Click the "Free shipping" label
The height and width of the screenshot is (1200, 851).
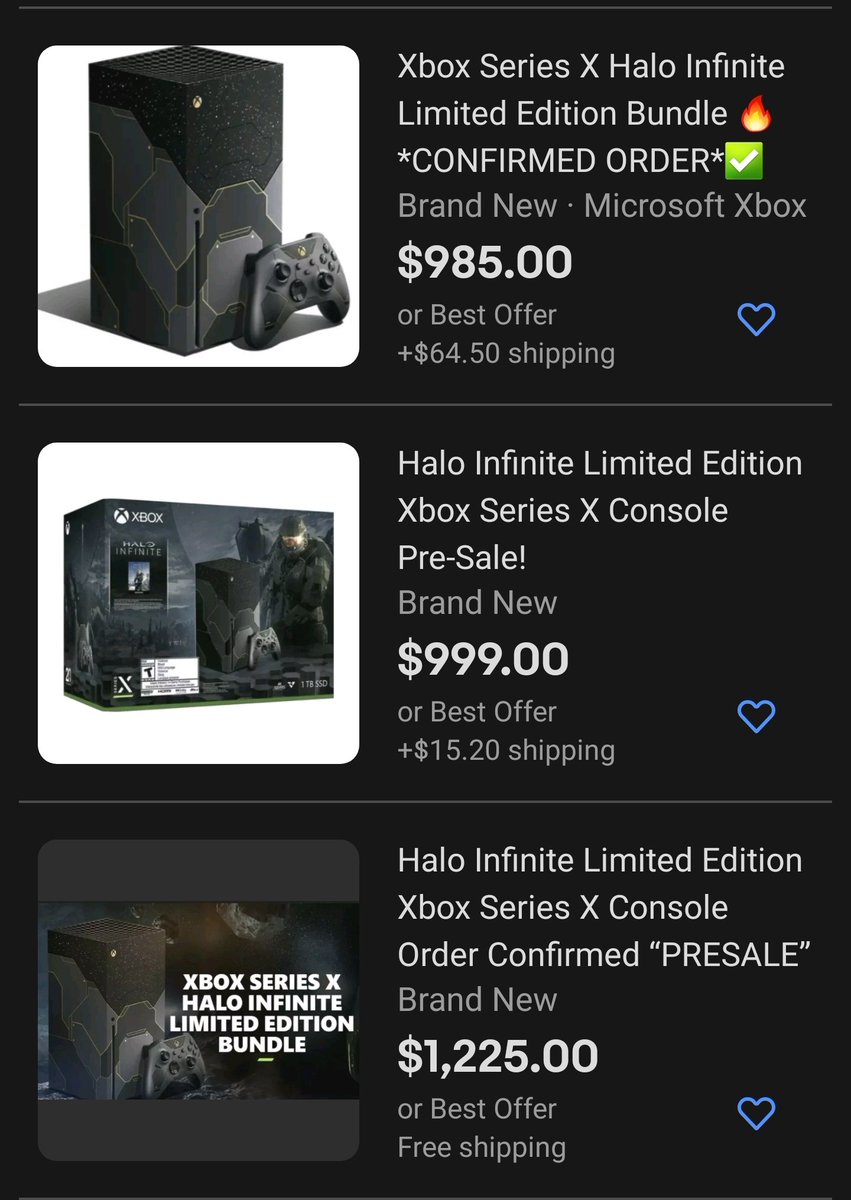click(x=482, y=1147)
